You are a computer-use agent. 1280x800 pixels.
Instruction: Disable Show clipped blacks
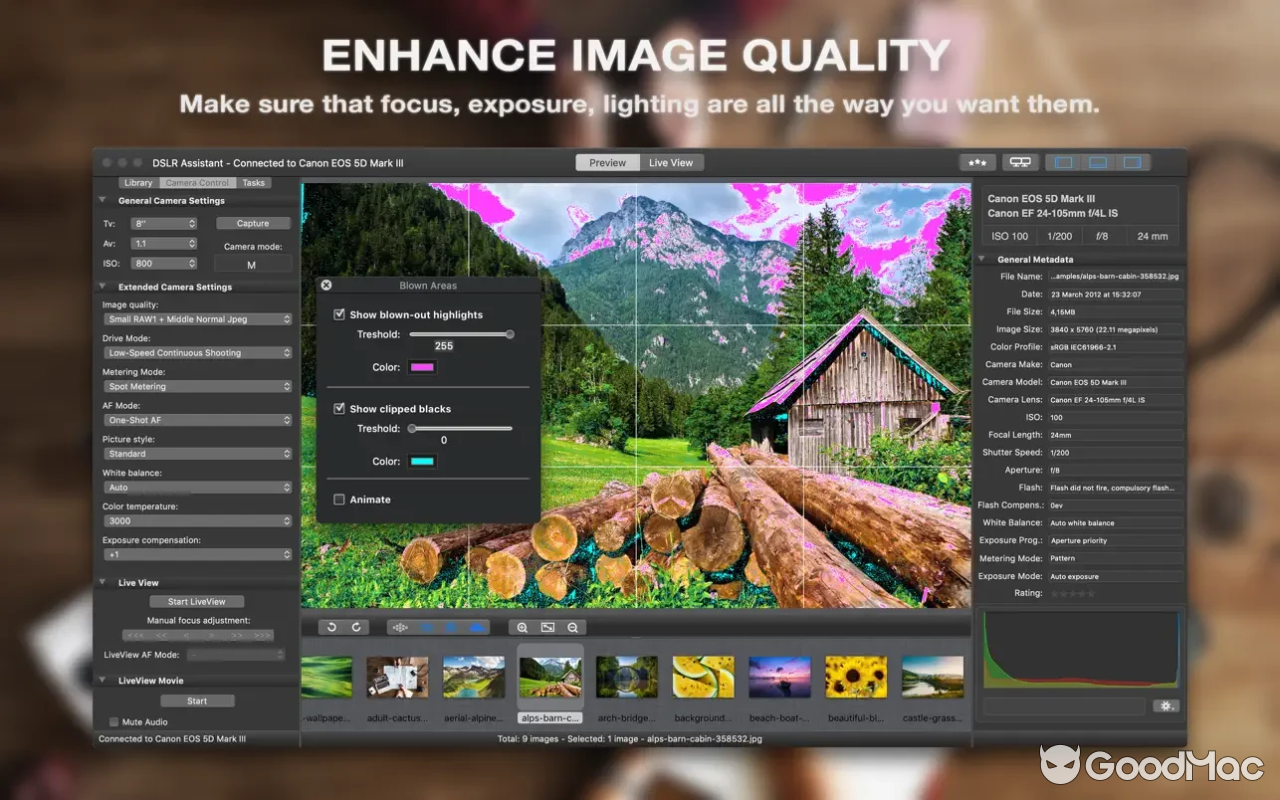pos(340,408)
